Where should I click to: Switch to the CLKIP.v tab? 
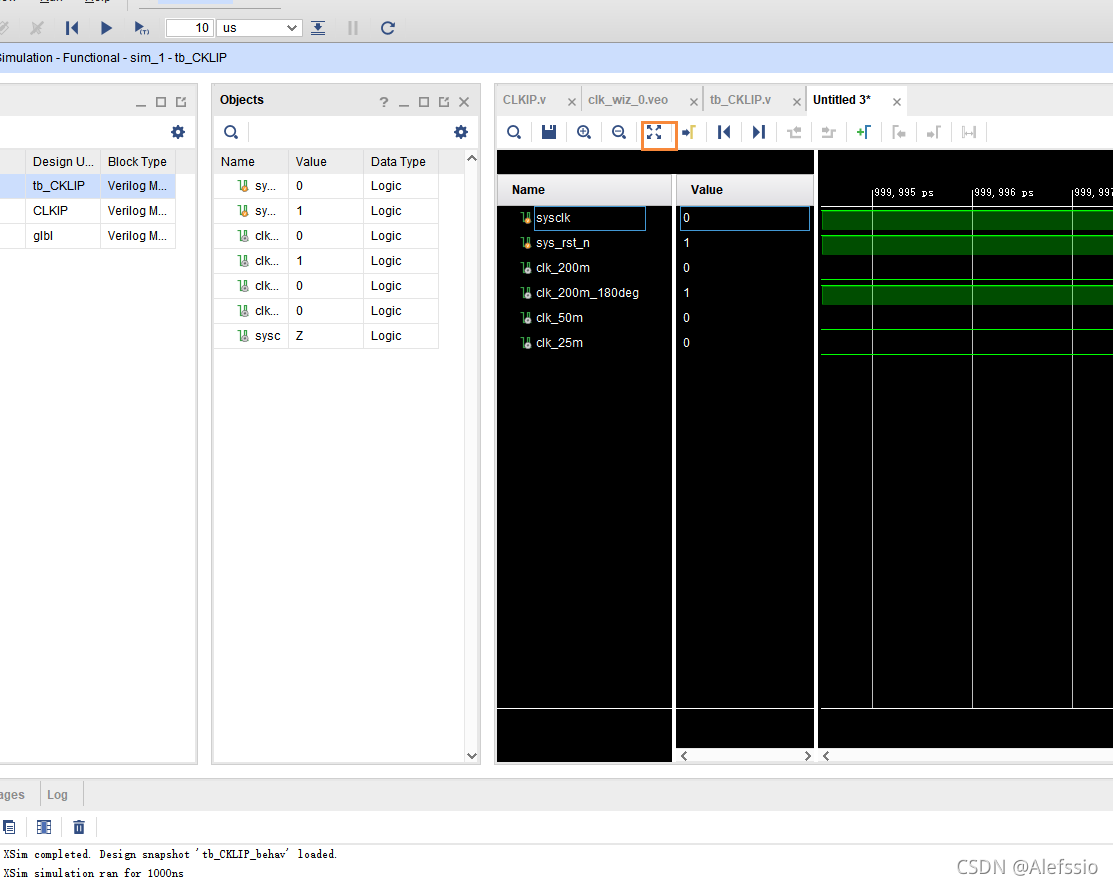tap(525, 100)
